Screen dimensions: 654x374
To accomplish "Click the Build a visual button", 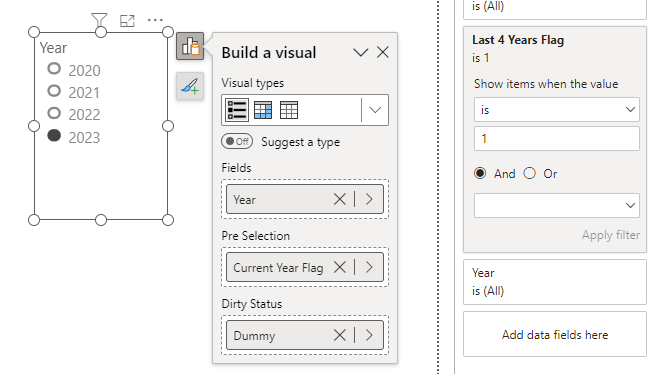I will pyautogui.click(x=190, y=46).
